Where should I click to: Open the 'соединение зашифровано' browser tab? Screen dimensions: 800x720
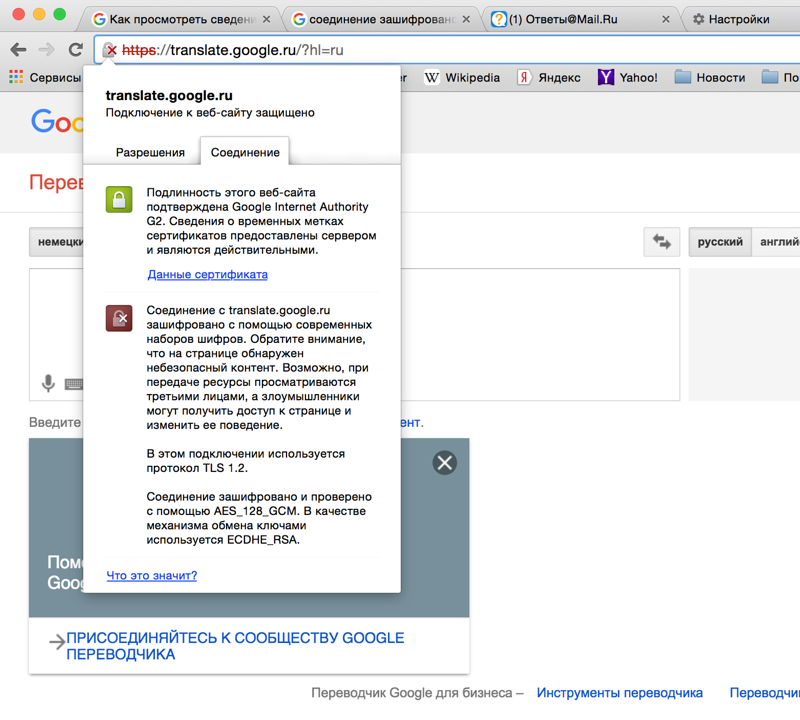pyautogui.click(x=382, y=19)
